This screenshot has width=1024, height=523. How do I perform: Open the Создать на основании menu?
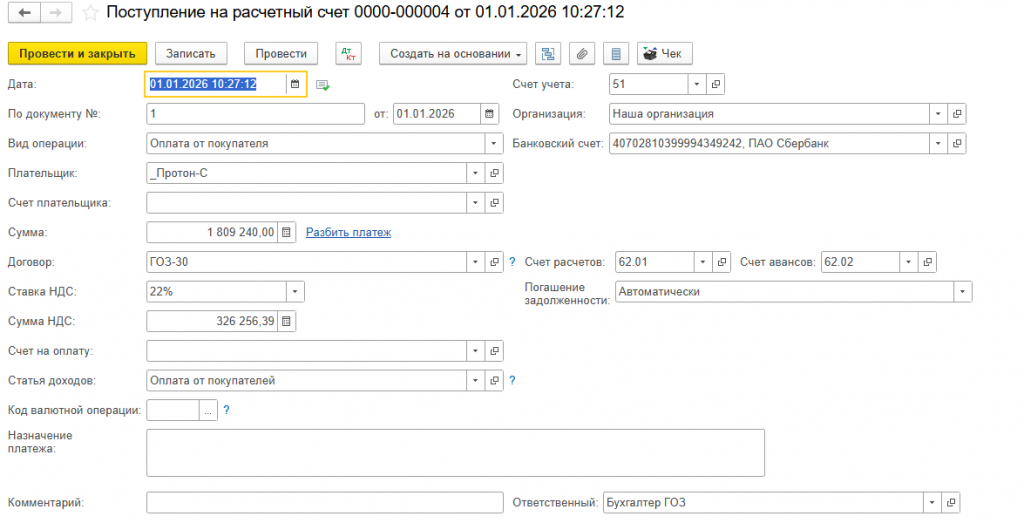453,54
